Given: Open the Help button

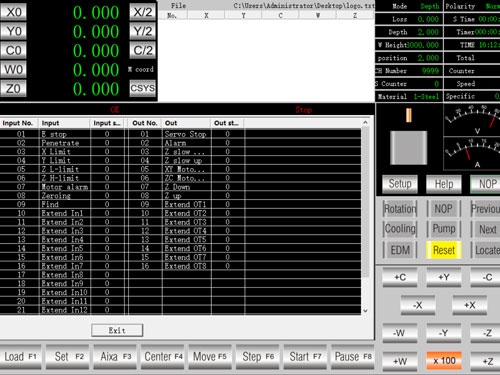Looking at the screenshot, I should pos(444,184).
